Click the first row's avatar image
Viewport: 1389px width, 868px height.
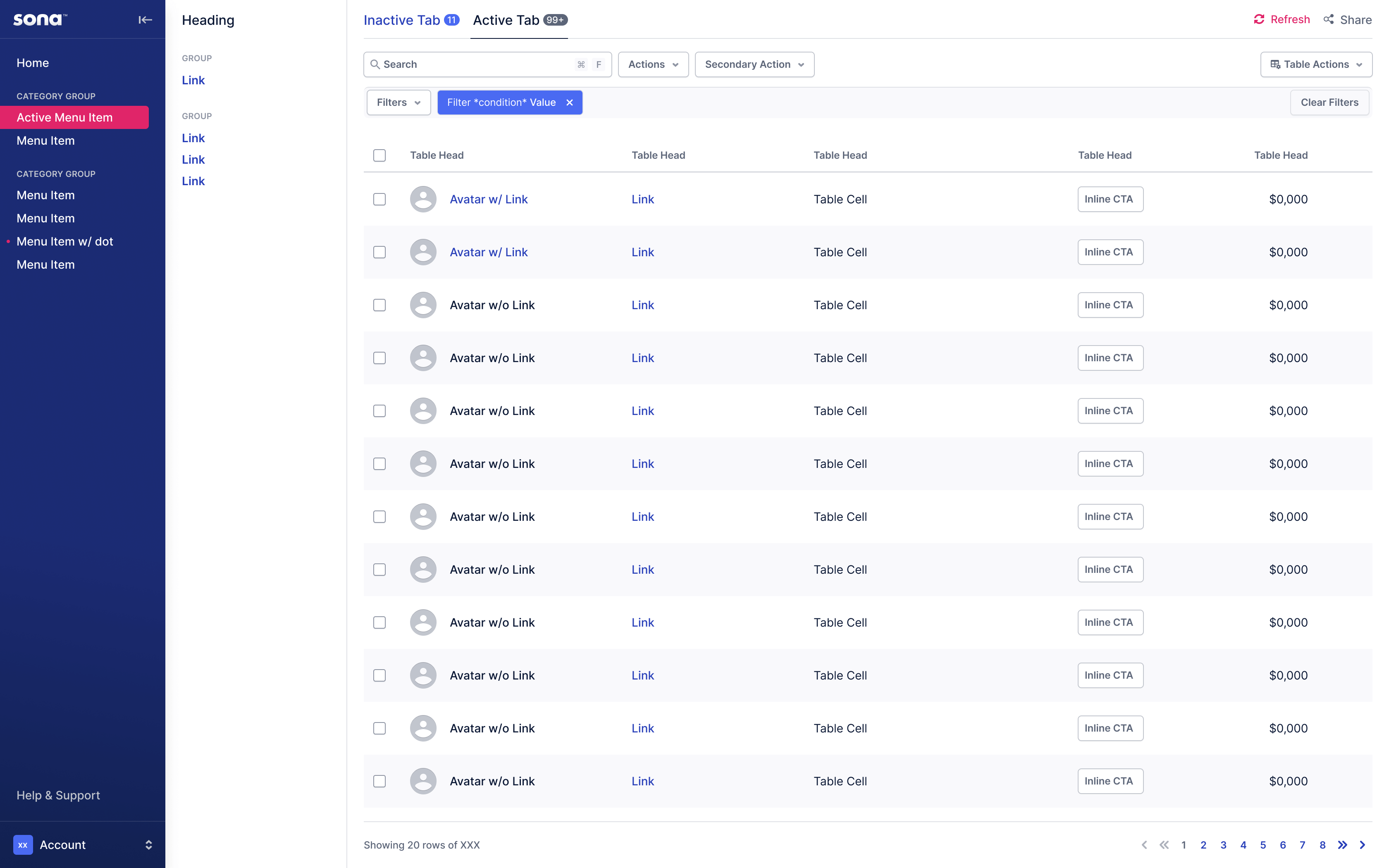coord(422,199)
